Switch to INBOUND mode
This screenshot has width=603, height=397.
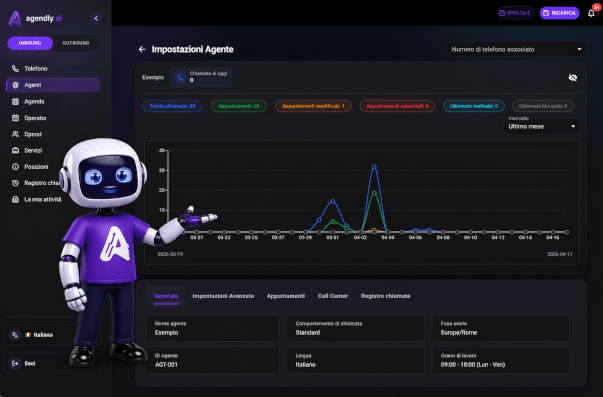30,43
